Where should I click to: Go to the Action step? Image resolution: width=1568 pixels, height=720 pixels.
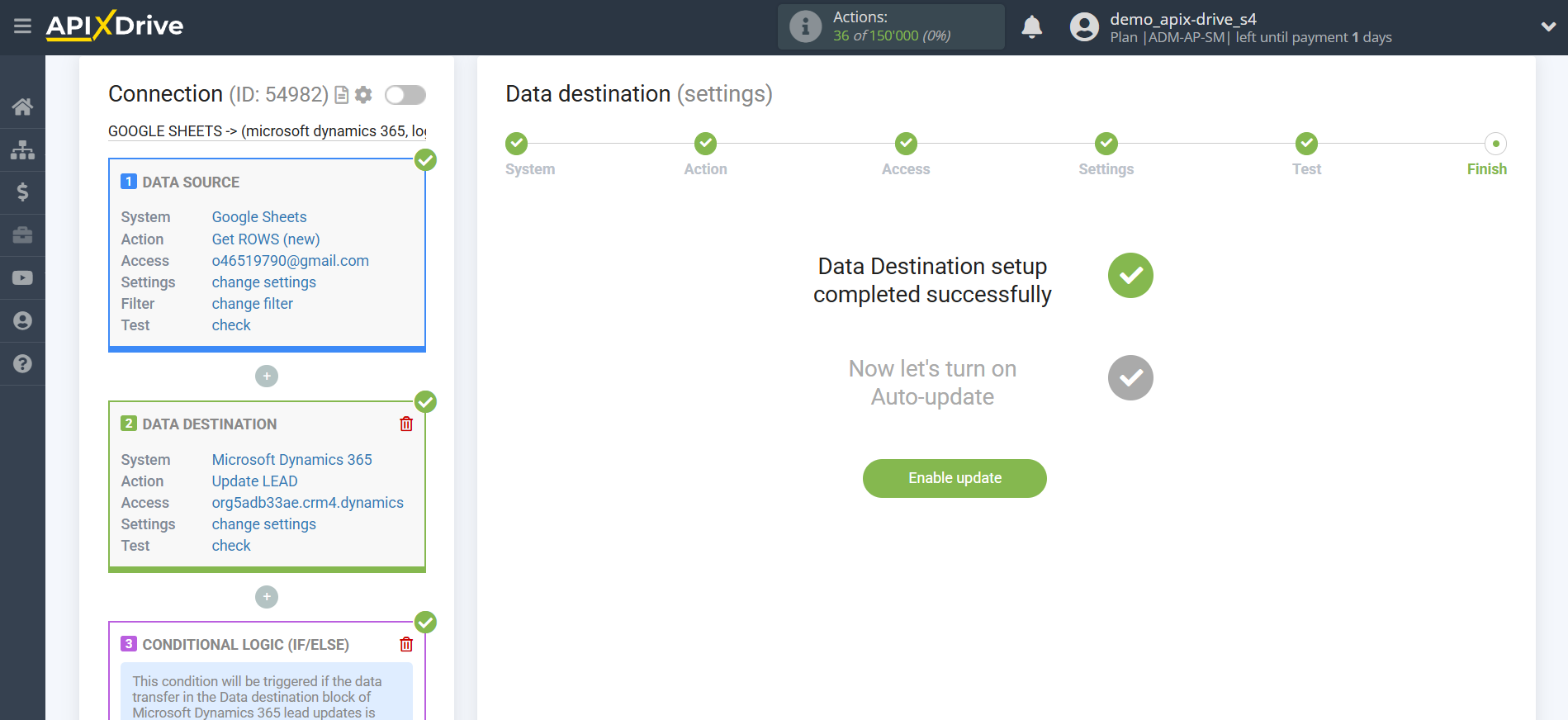coord(705,144)
